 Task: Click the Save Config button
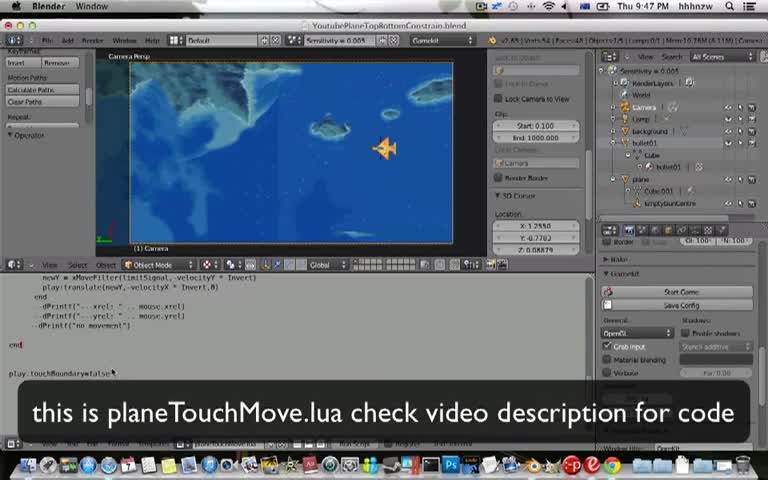click(x=677, y=305)
